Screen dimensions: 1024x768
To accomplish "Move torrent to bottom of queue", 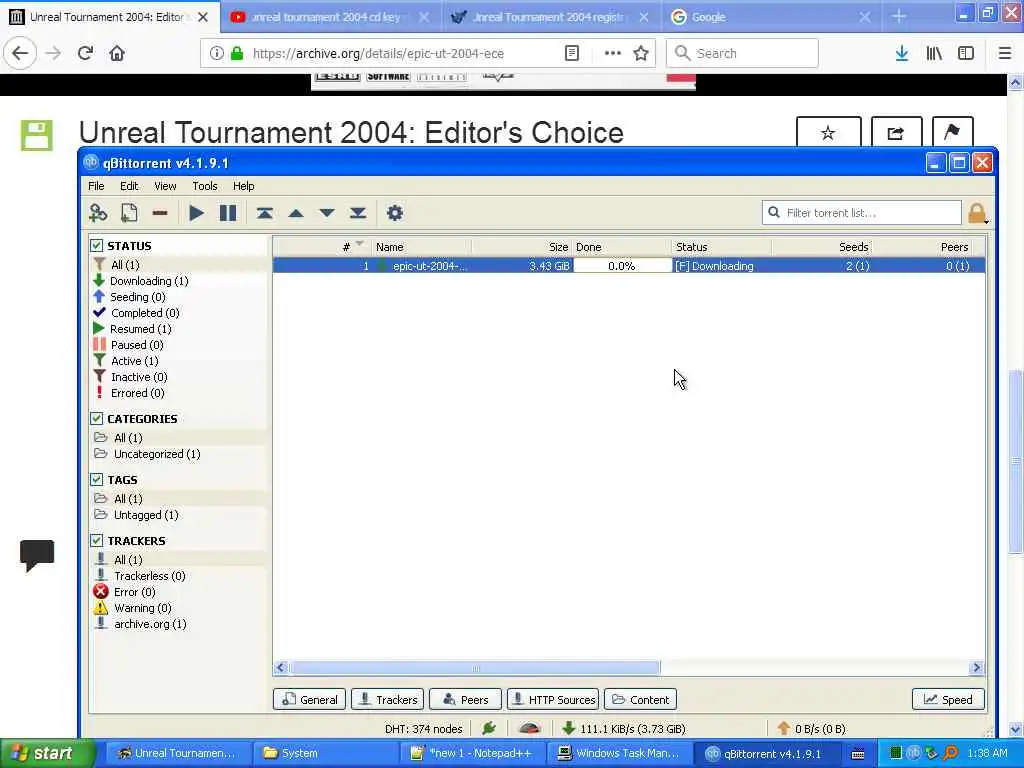I will [358, 213].
